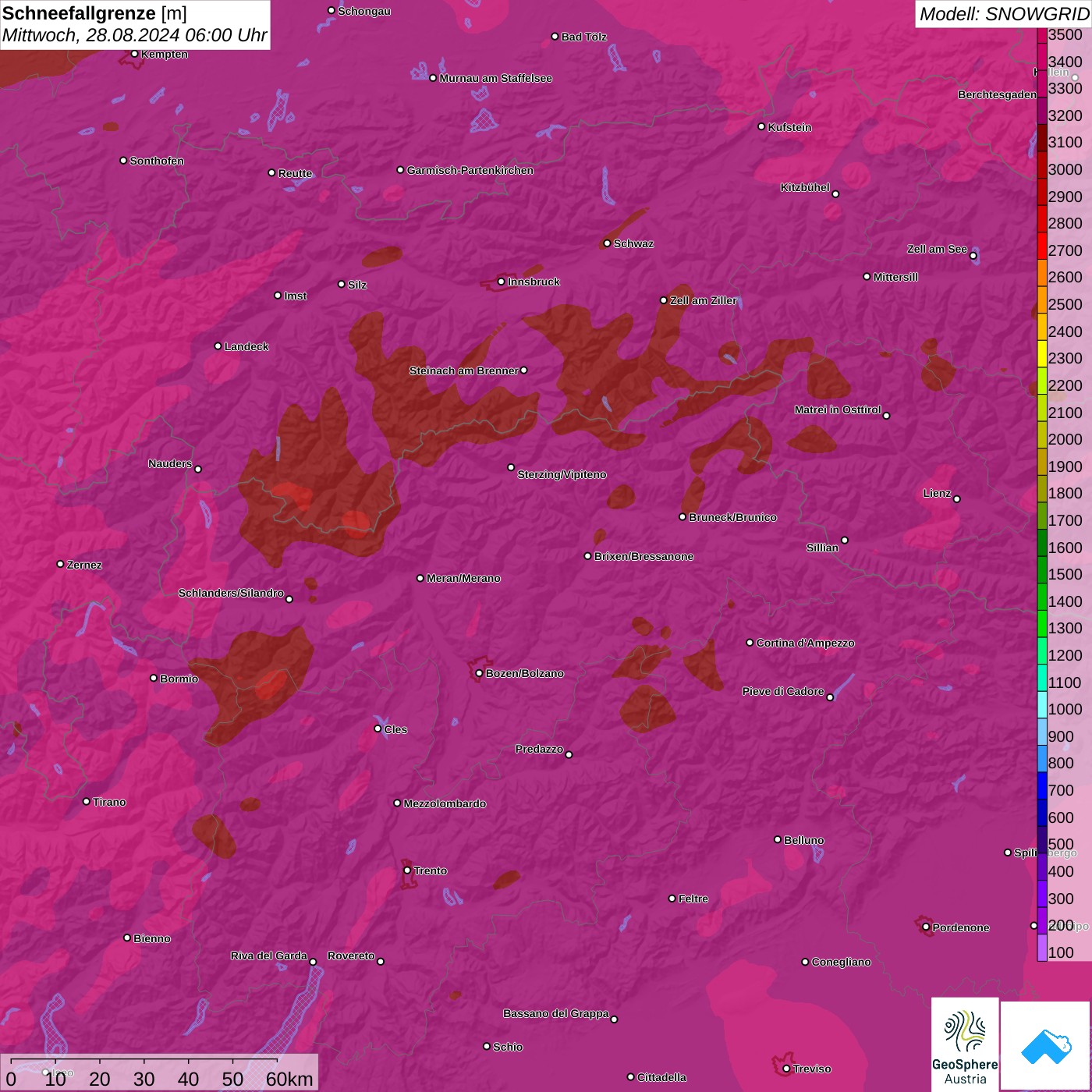This screenshot has width=1092, height=1092.
Task: Click the Trento city marker dot
Action: [x=407, y=870]
